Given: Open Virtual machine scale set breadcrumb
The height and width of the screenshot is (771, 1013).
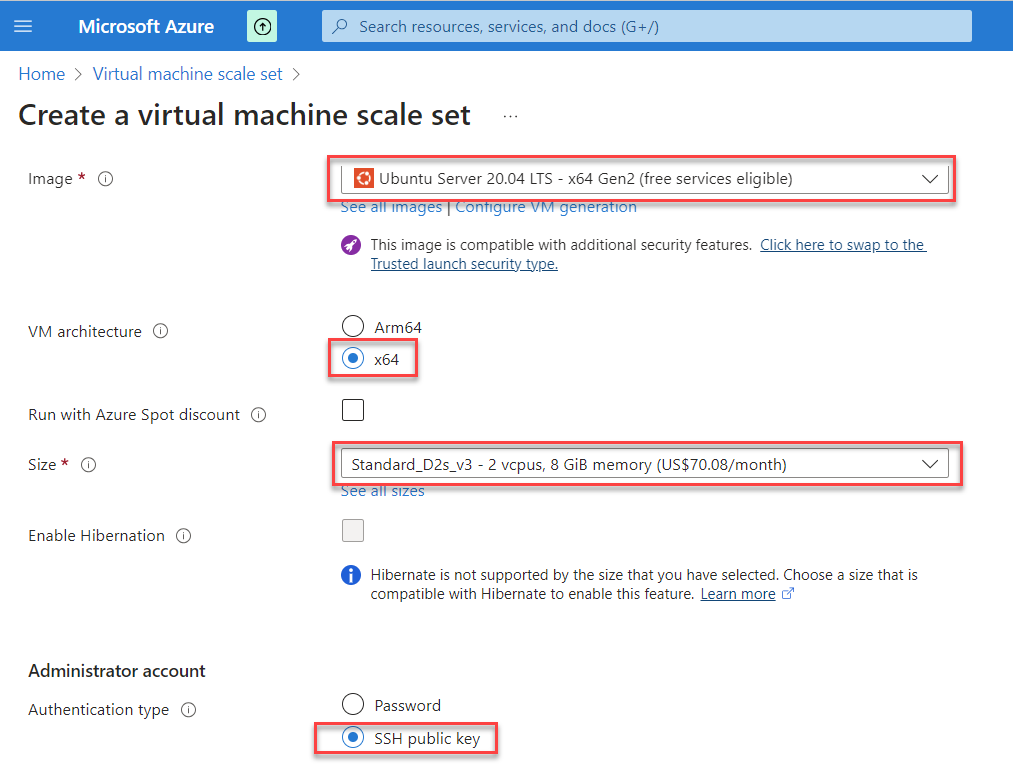Looking at the screenshot, I should coord(187,74).
